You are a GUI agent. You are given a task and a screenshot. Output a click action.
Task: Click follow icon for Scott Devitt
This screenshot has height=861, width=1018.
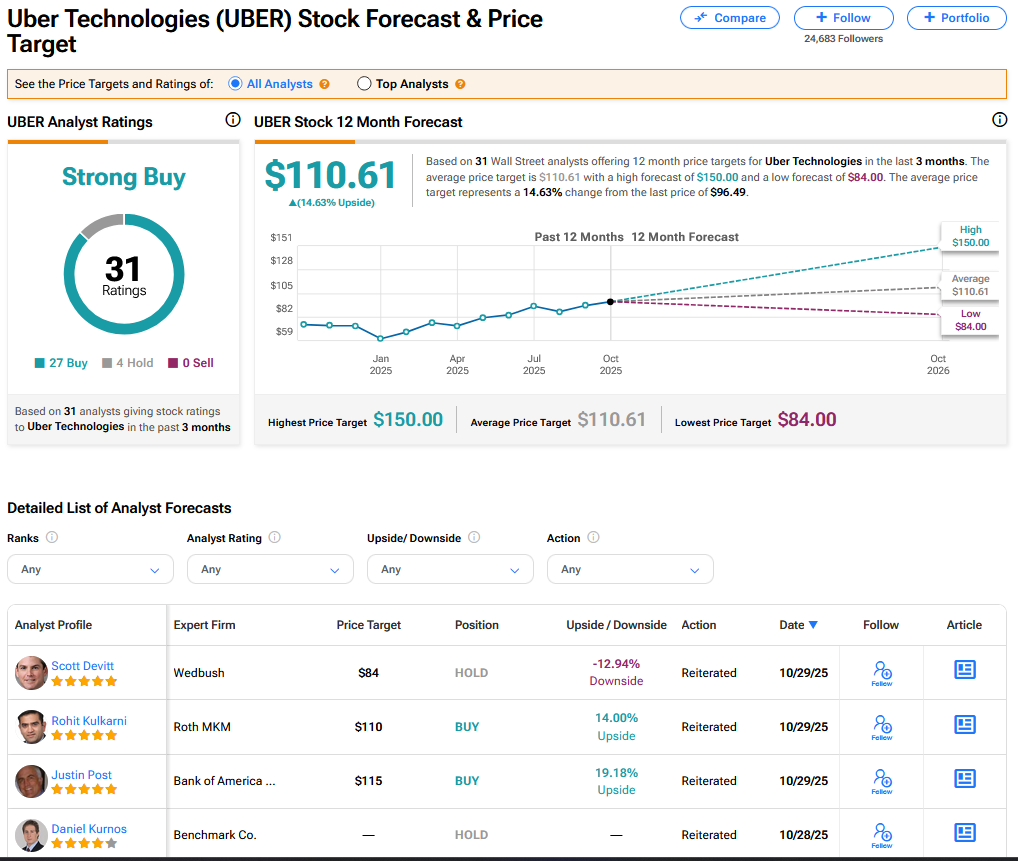point(882,671)
